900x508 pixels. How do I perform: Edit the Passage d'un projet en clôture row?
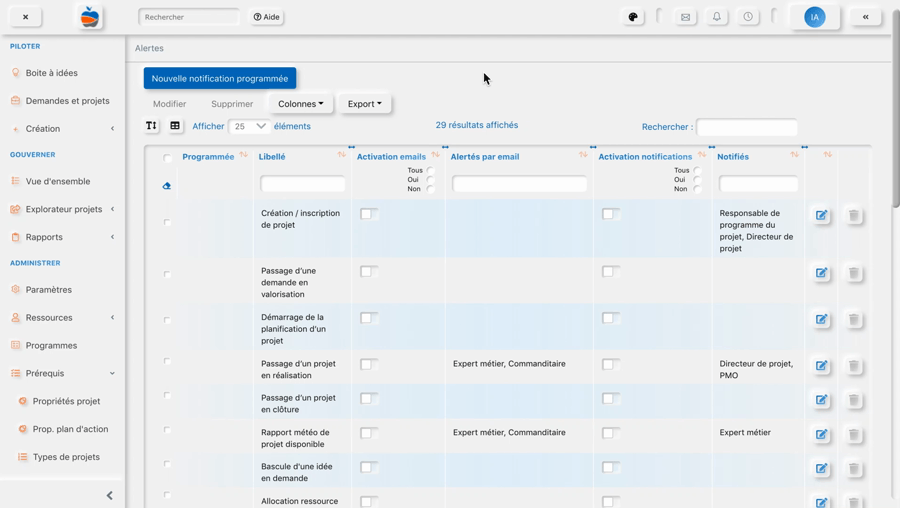pos(821,400)
